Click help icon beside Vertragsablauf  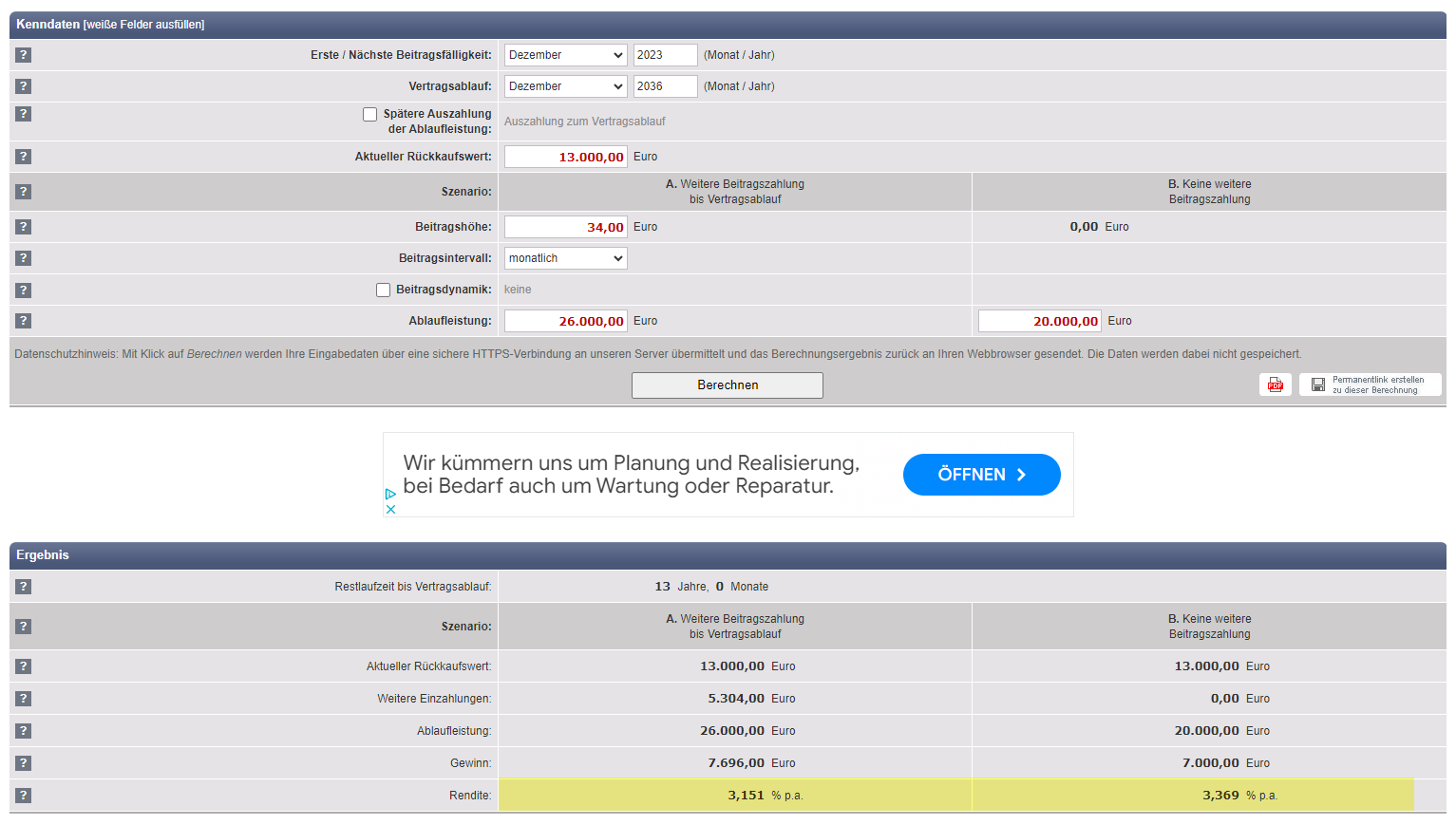(x=24, y=86)
